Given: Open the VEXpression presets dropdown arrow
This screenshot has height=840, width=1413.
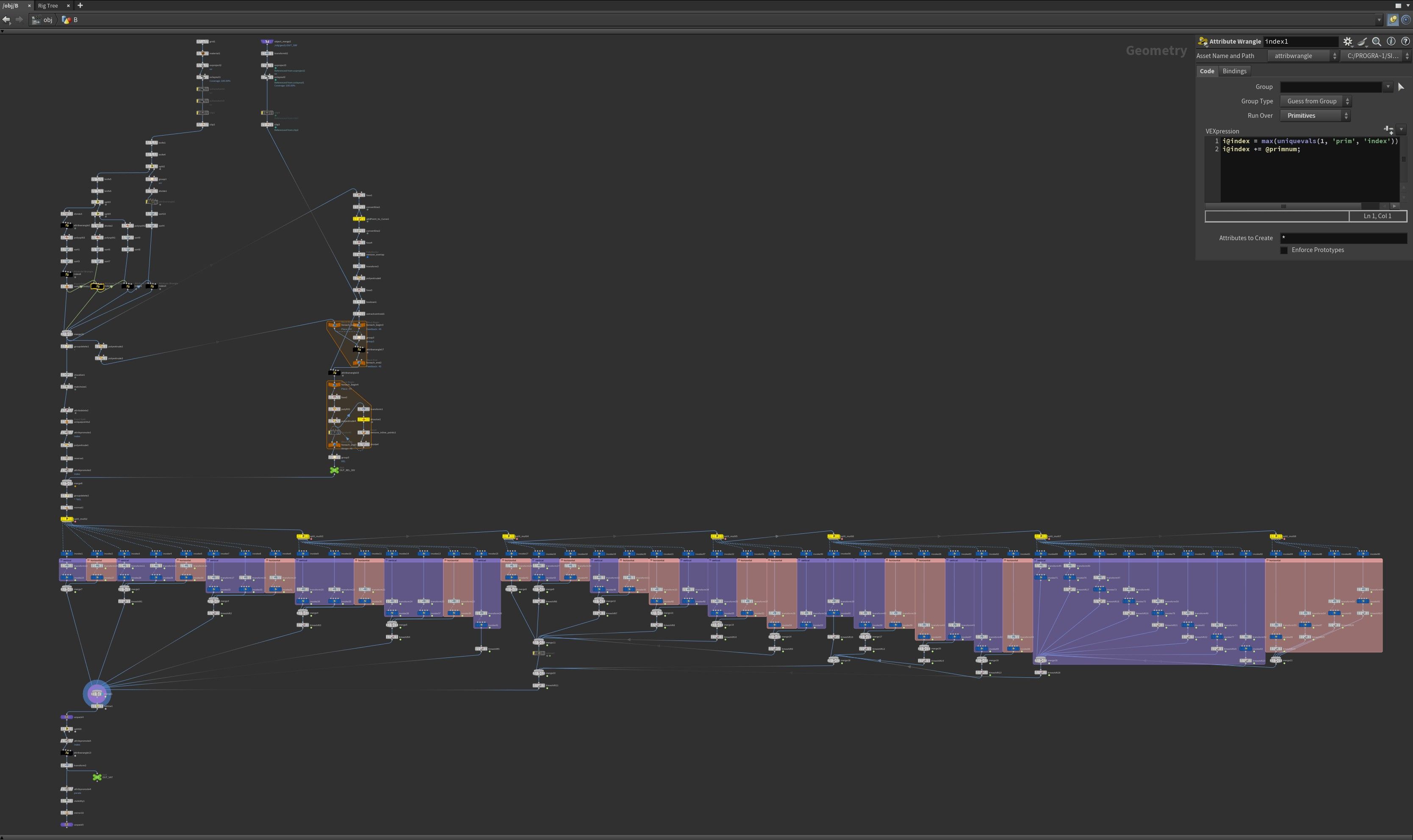Looking at the screenshot, I should pyautogui.click(x=1401, y=130).
